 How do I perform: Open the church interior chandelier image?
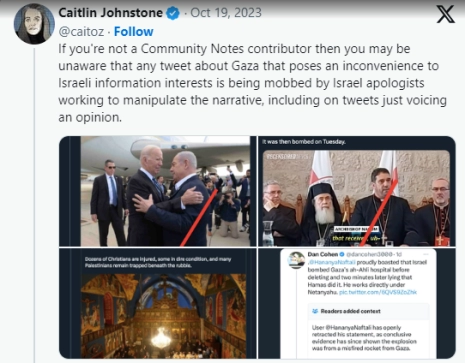tap(158, 303)
